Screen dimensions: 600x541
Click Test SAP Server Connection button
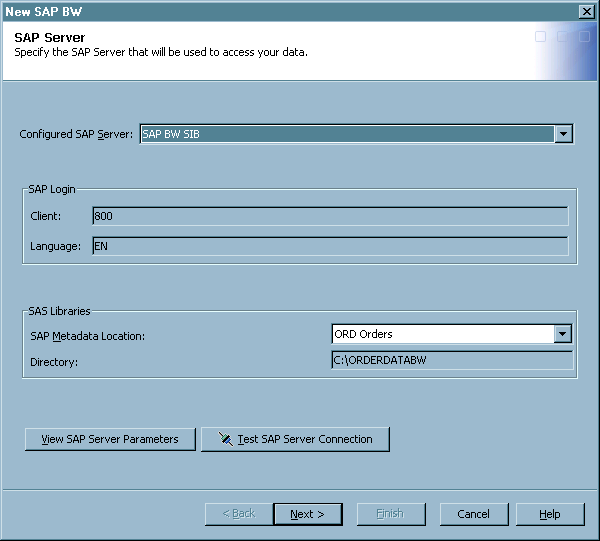(x=295, y=439)
